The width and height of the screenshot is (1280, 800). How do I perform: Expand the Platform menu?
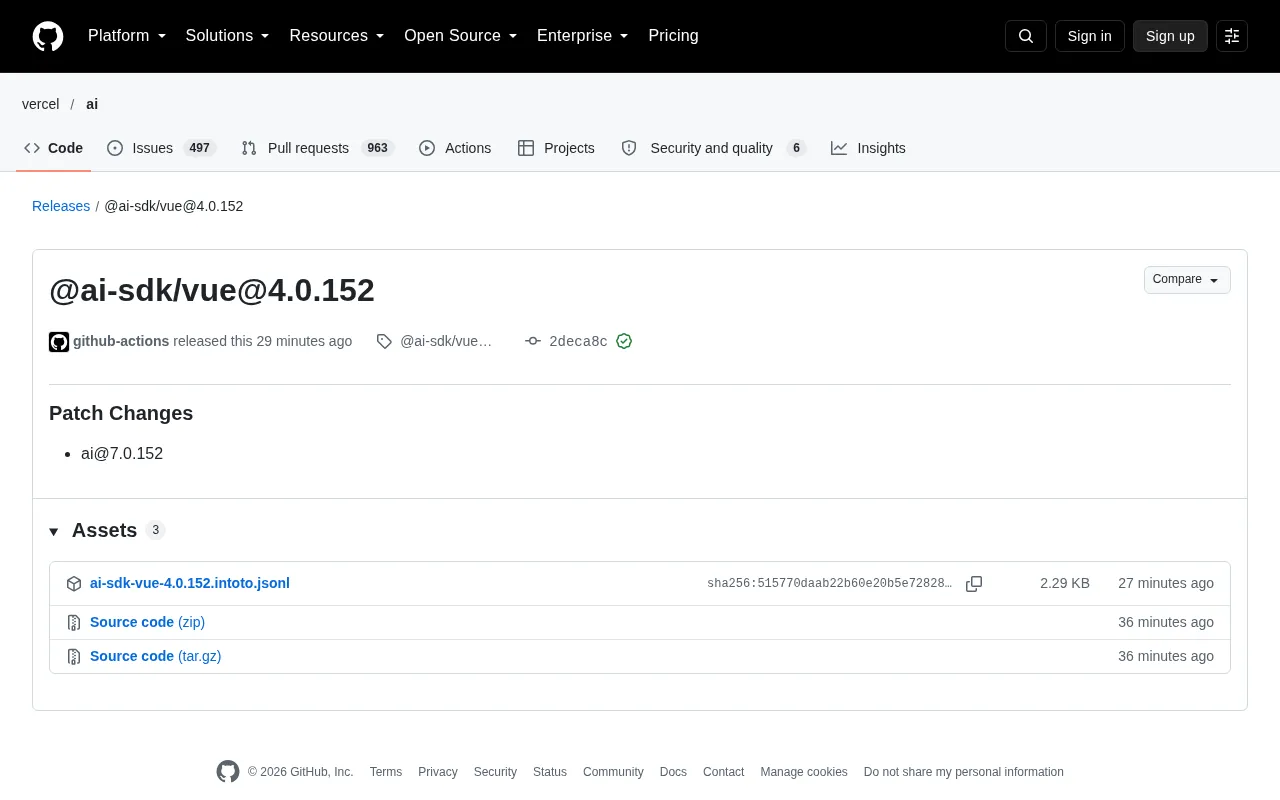[127, 36]
